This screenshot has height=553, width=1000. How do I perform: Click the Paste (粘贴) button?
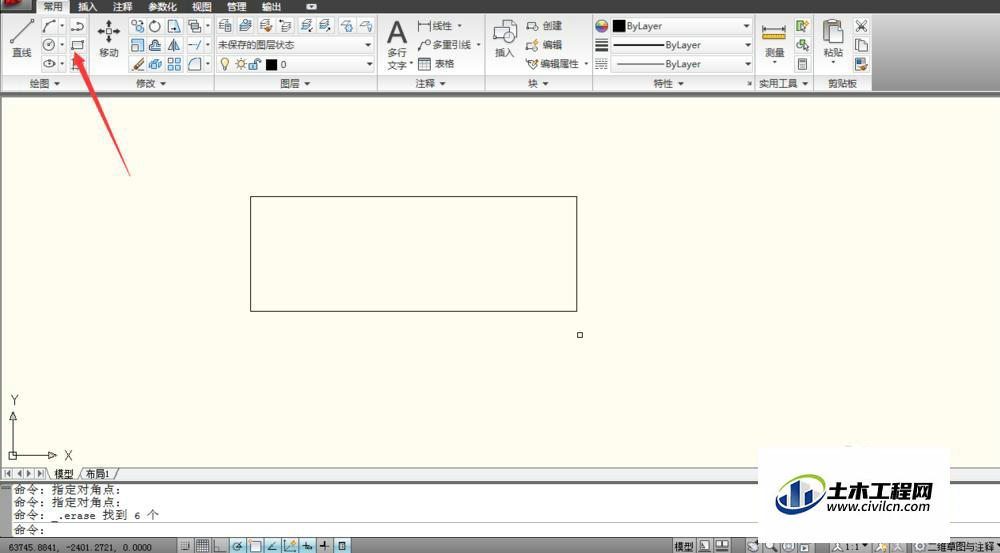[833, 40]
